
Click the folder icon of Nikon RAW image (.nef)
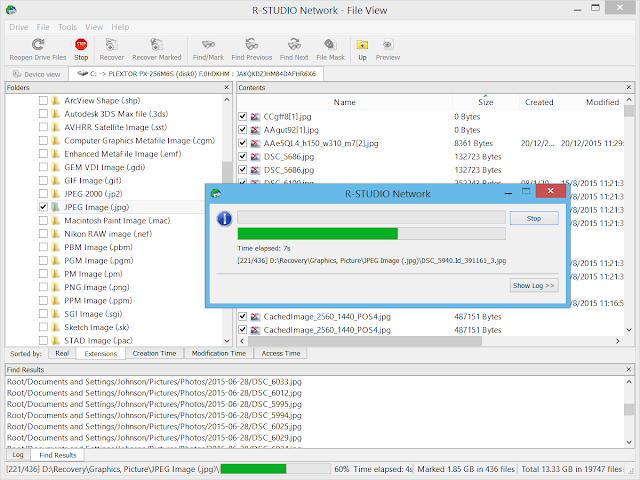56,234
